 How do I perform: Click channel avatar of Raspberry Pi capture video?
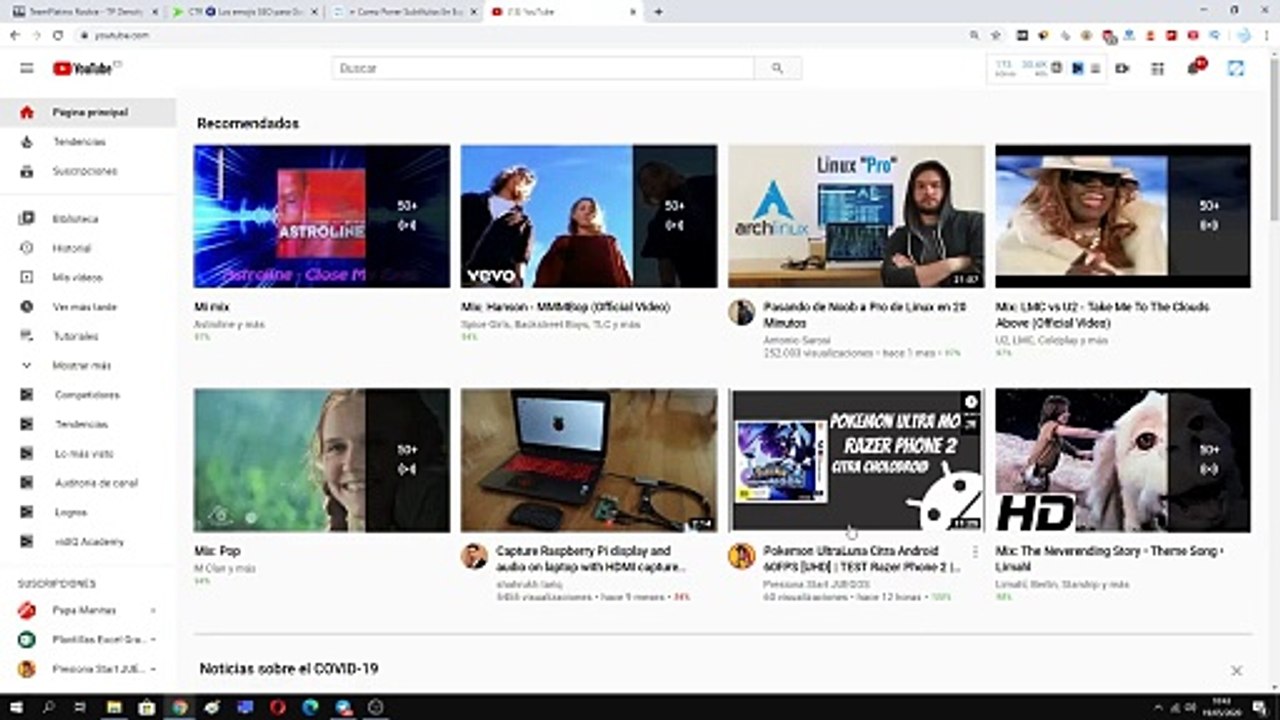tap(474, 556)
